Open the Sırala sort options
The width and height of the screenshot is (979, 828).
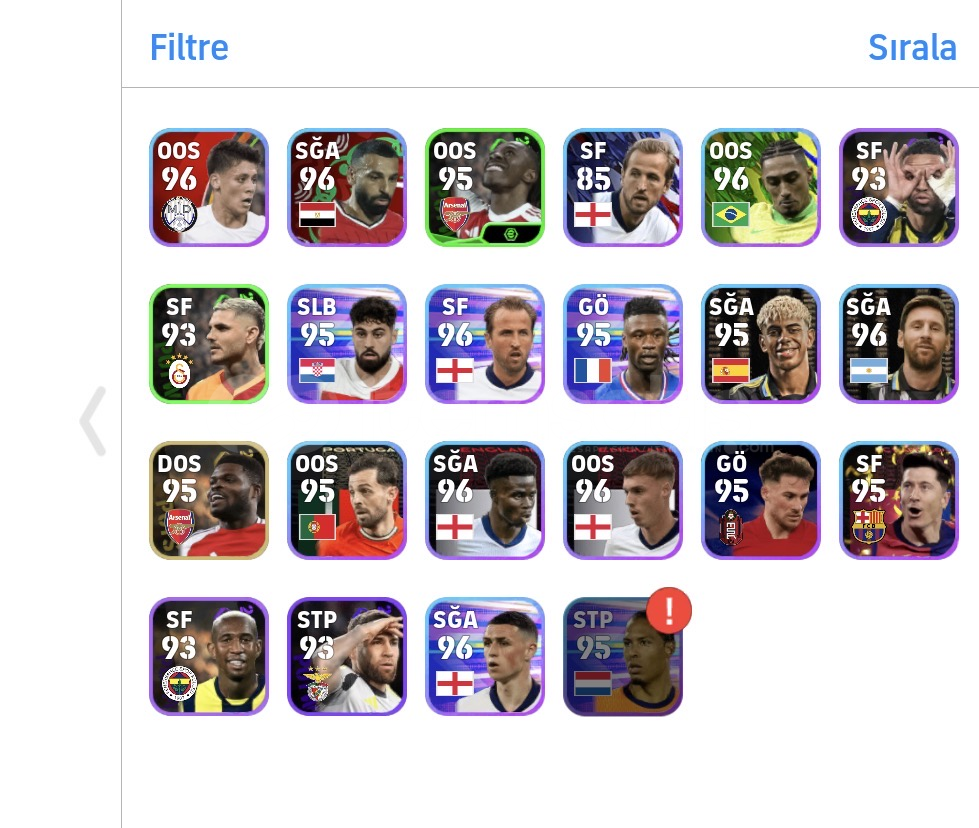tap(912, 47)
